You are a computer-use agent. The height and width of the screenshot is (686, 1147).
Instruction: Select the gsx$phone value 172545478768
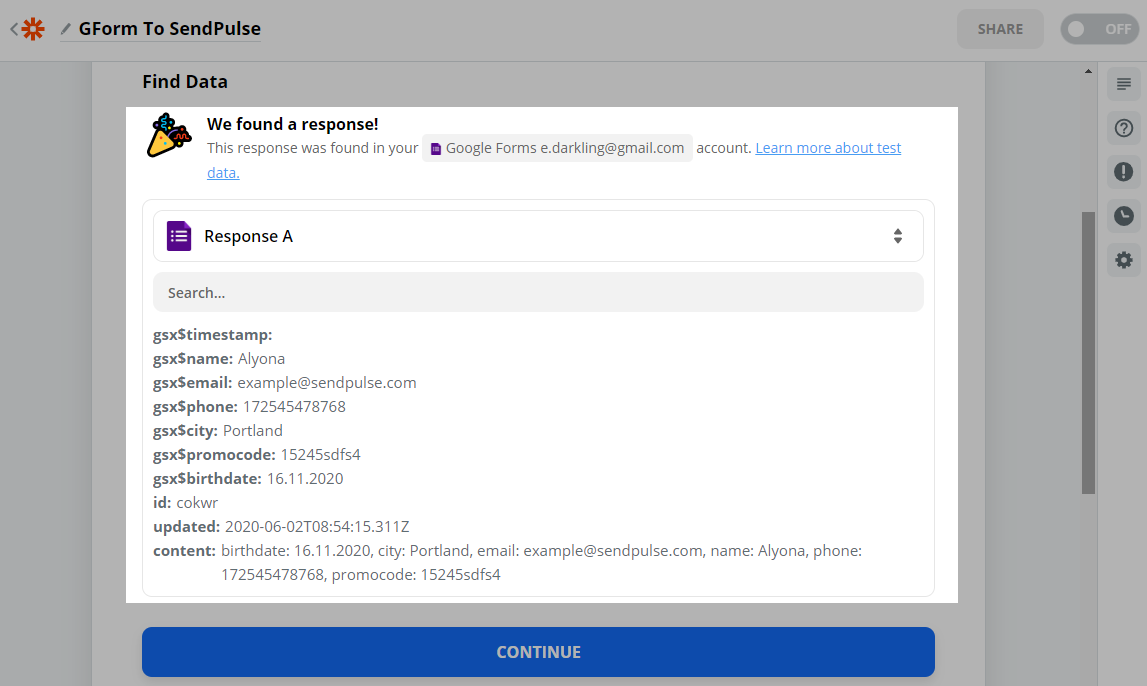(x=294, y=407)
